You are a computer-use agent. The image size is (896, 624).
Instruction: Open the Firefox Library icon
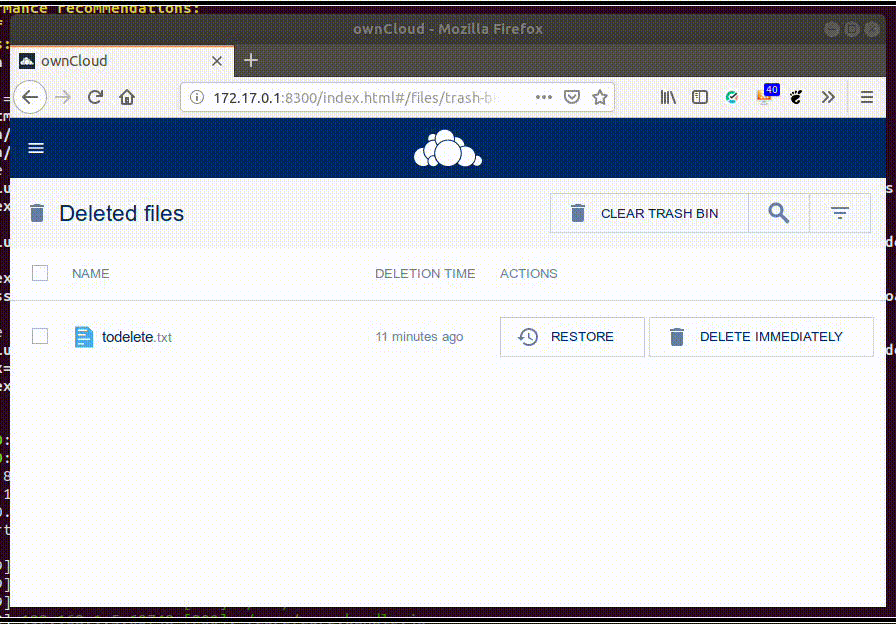[668, 97]
